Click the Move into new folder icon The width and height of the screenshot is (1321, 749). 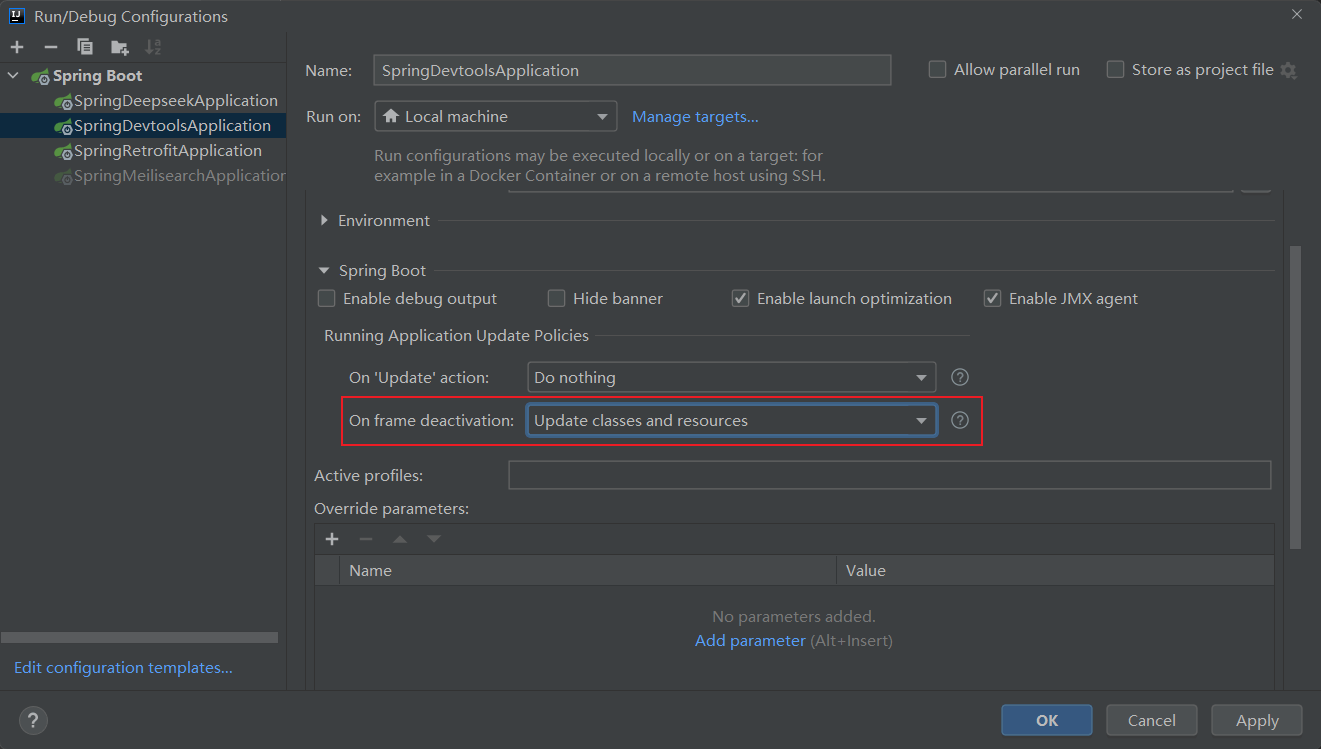pyautogui.click(x=119, y=47)
